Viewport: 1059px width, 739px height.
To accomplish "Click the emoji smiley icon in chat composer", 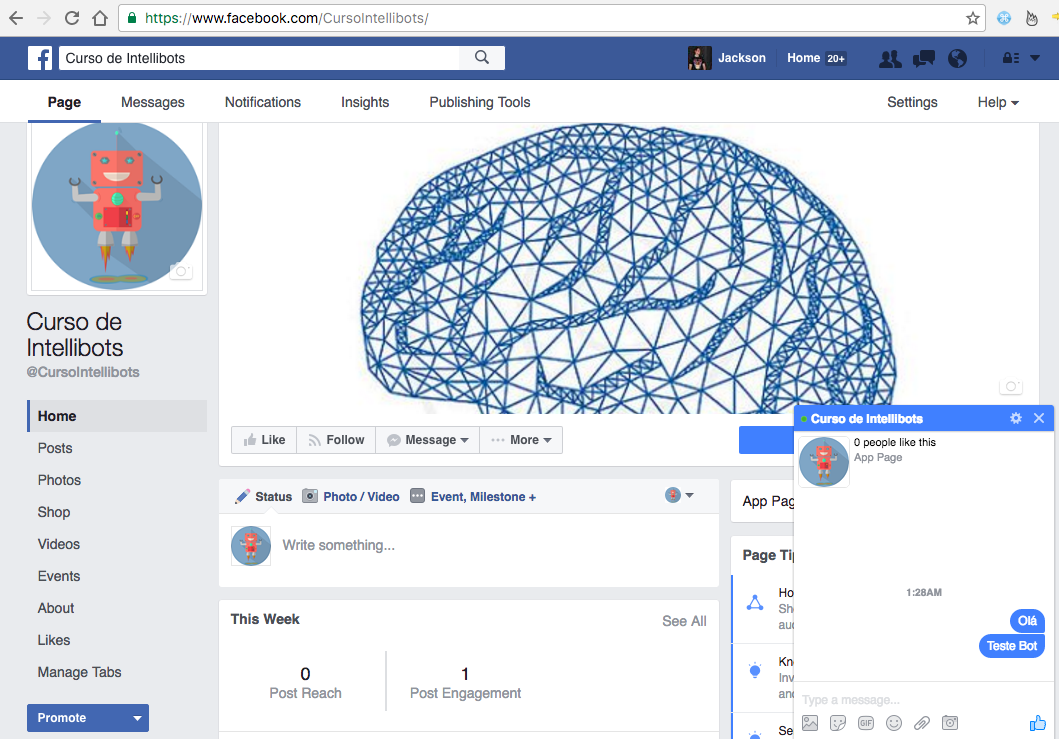I will pos(893,722).
